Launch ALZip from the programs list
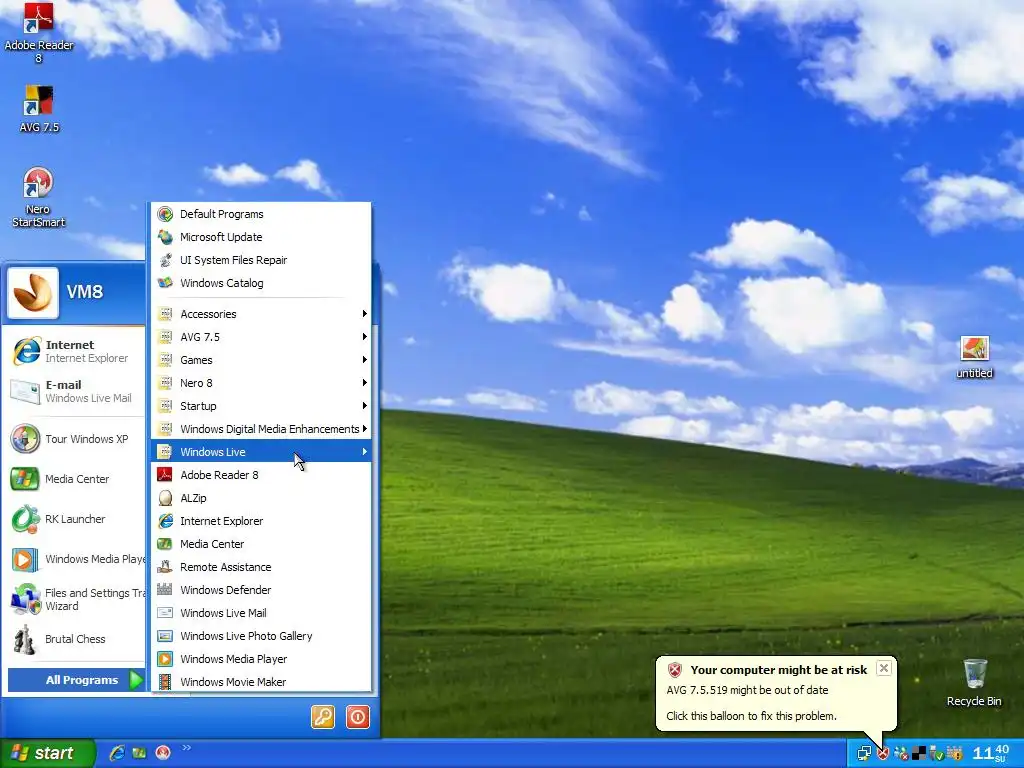This screenshot has width=1024, height=768. tap(261, 498)
